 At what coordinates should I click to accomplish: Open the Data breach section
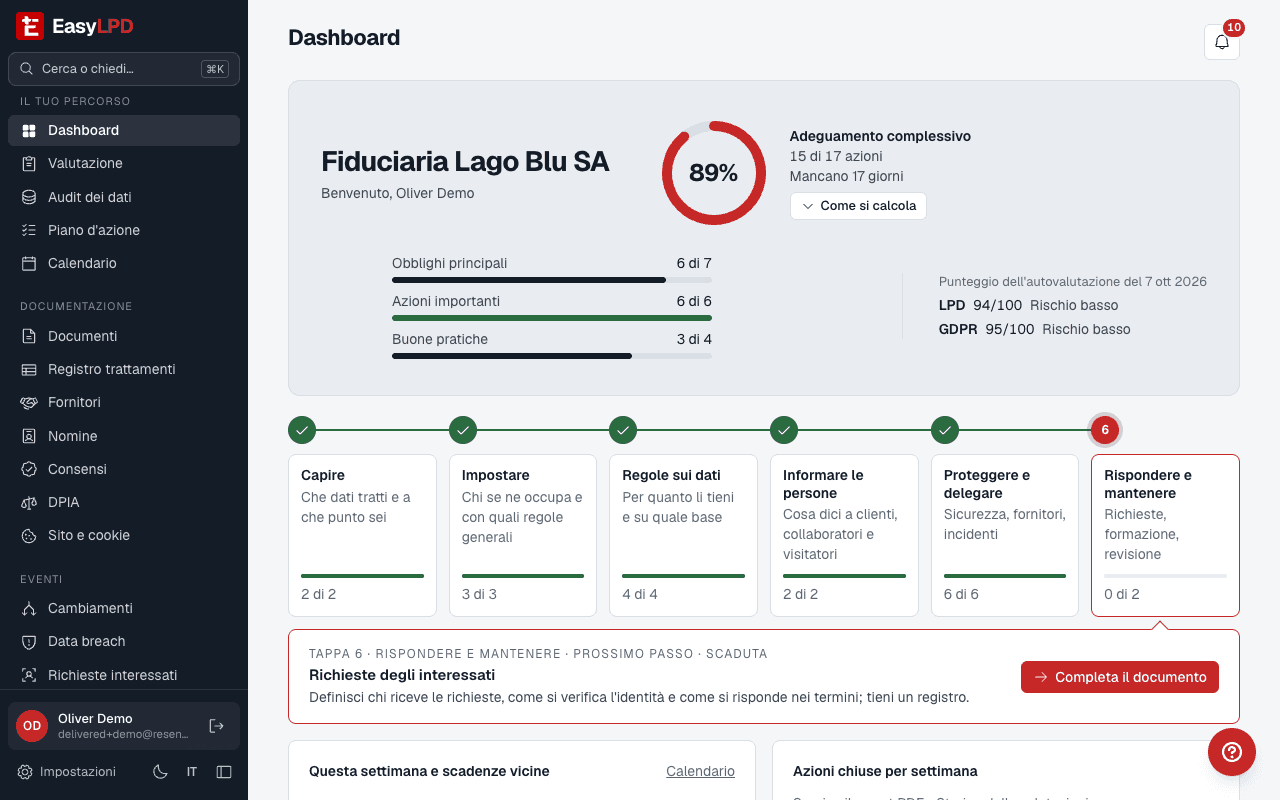[124, 641]
